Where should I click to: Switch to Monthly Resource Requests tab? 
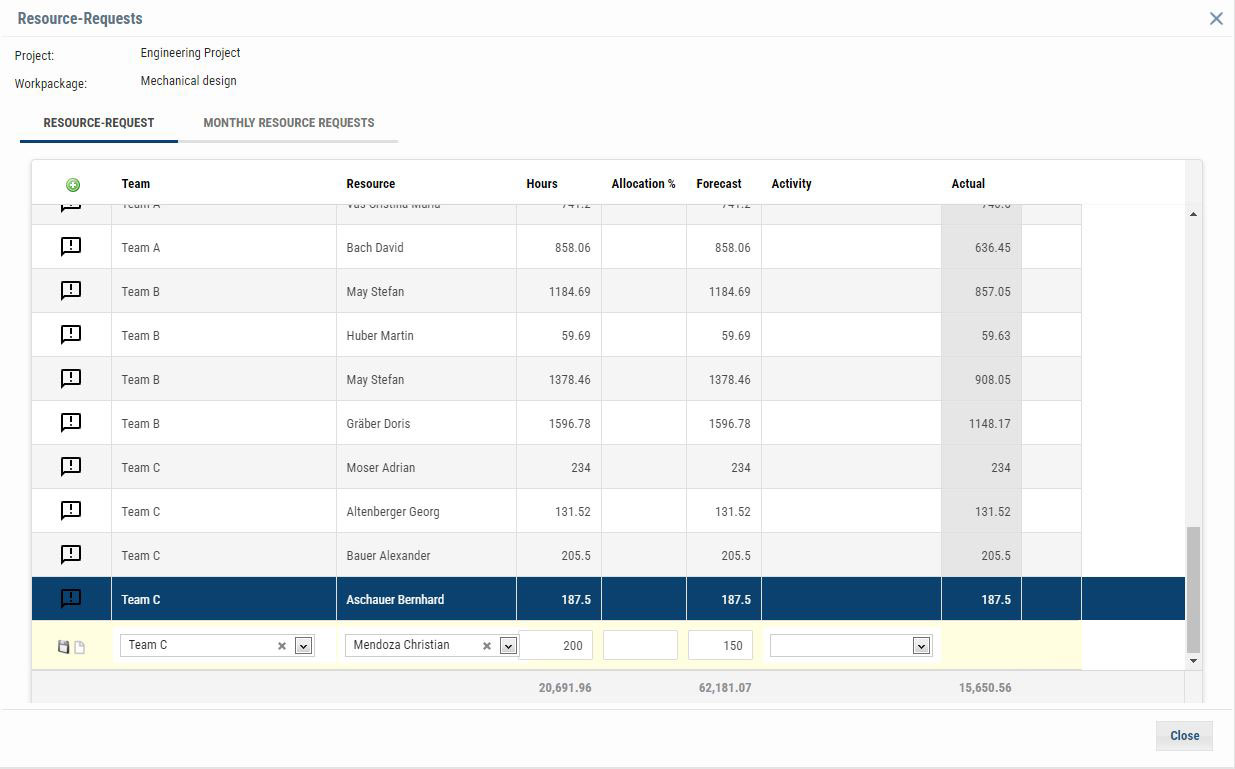click(288, 123)
